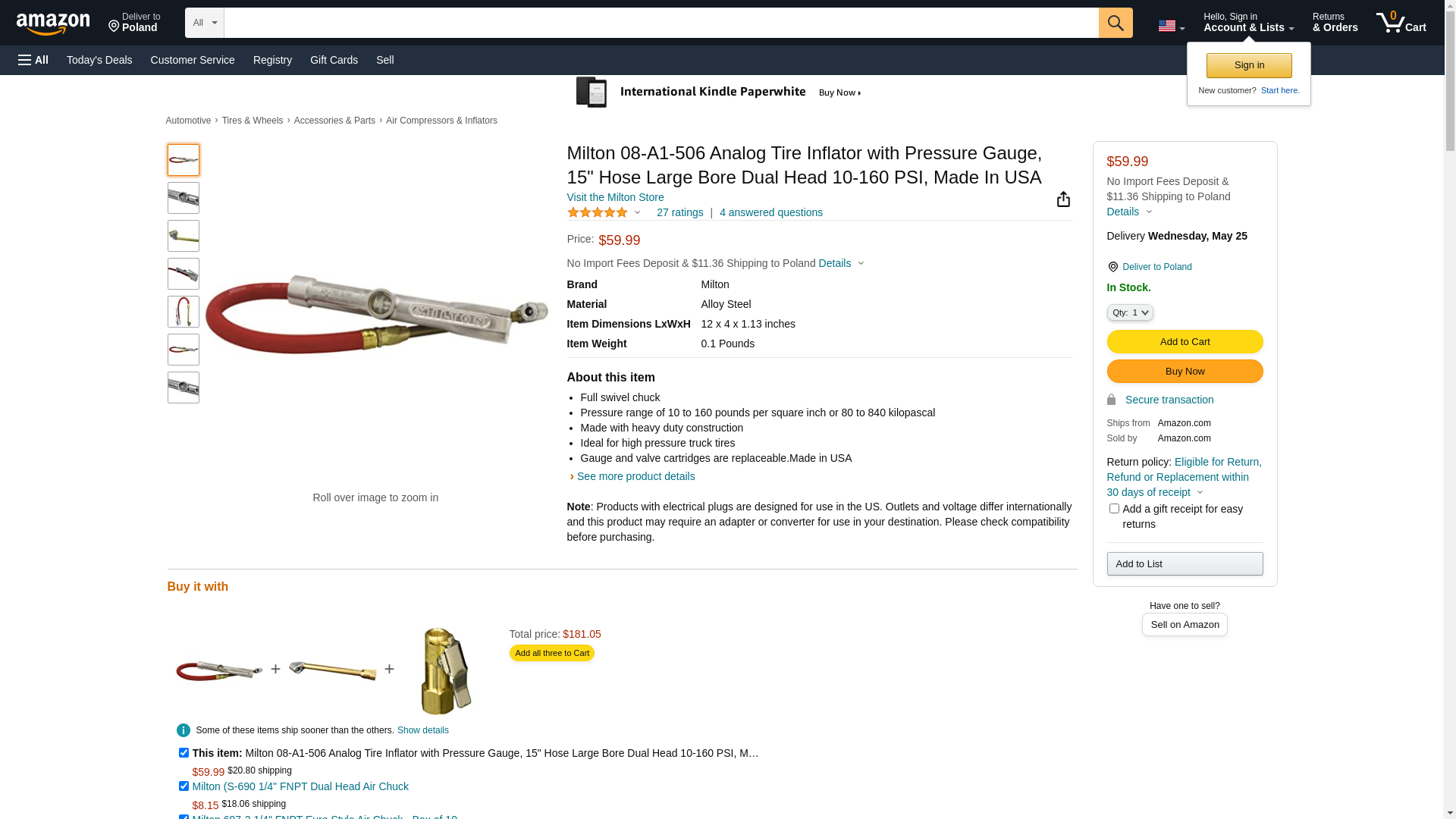The height and width of the screenshot is (819, 1456).
Task: Click the Deliver to Poland location icon
Action: 1112,267
